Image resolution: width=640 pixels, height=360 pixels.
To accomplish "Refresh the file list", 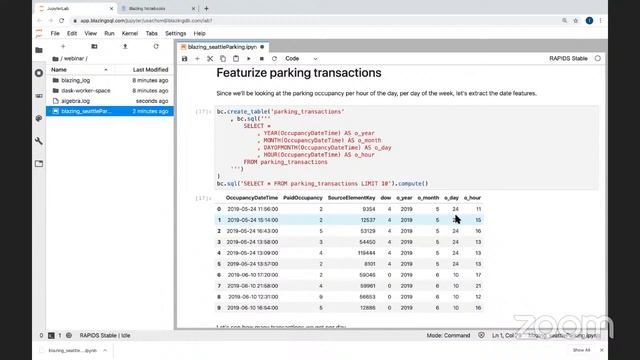I will [156, 47].
